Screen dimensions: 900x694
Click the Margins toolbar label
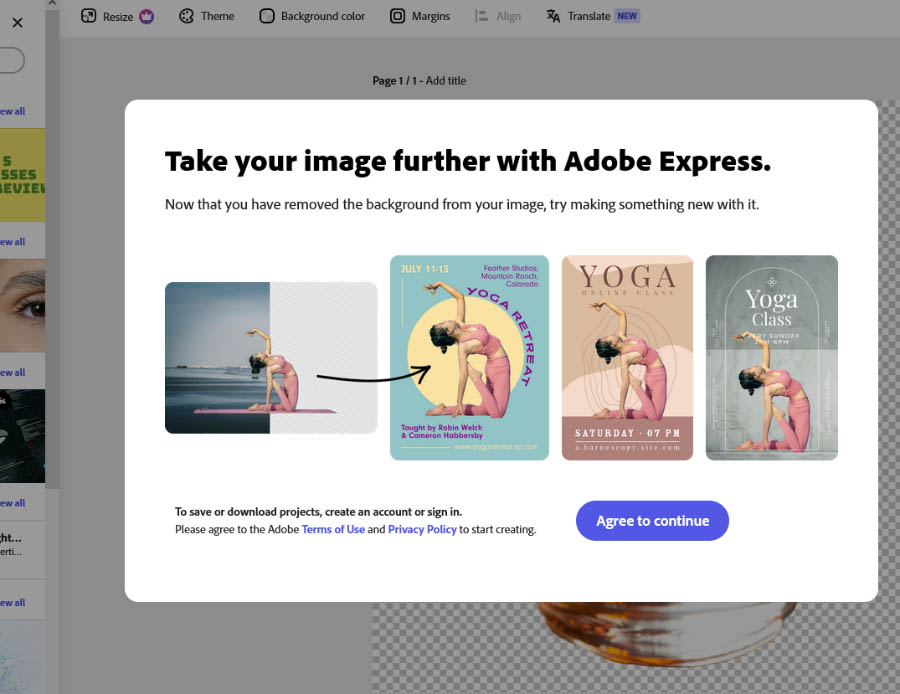pyautogui.click(x=430, y=16)
